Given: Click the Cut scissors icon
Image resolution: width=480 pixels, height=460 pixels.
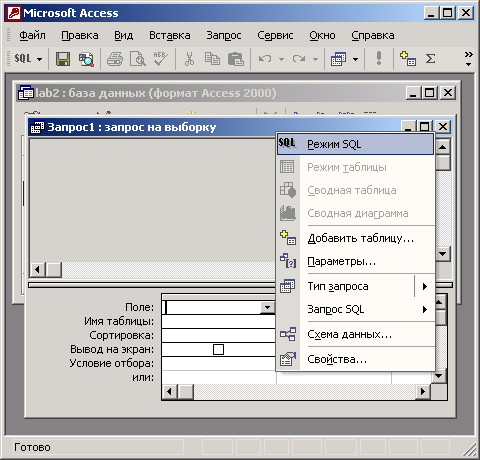Looking at the screenshot, I should [189, 59].
